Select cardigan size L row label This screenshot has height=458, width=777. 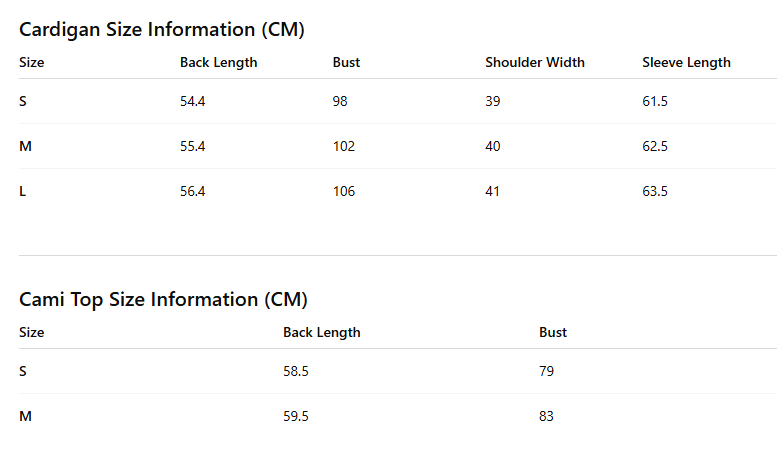22,191
